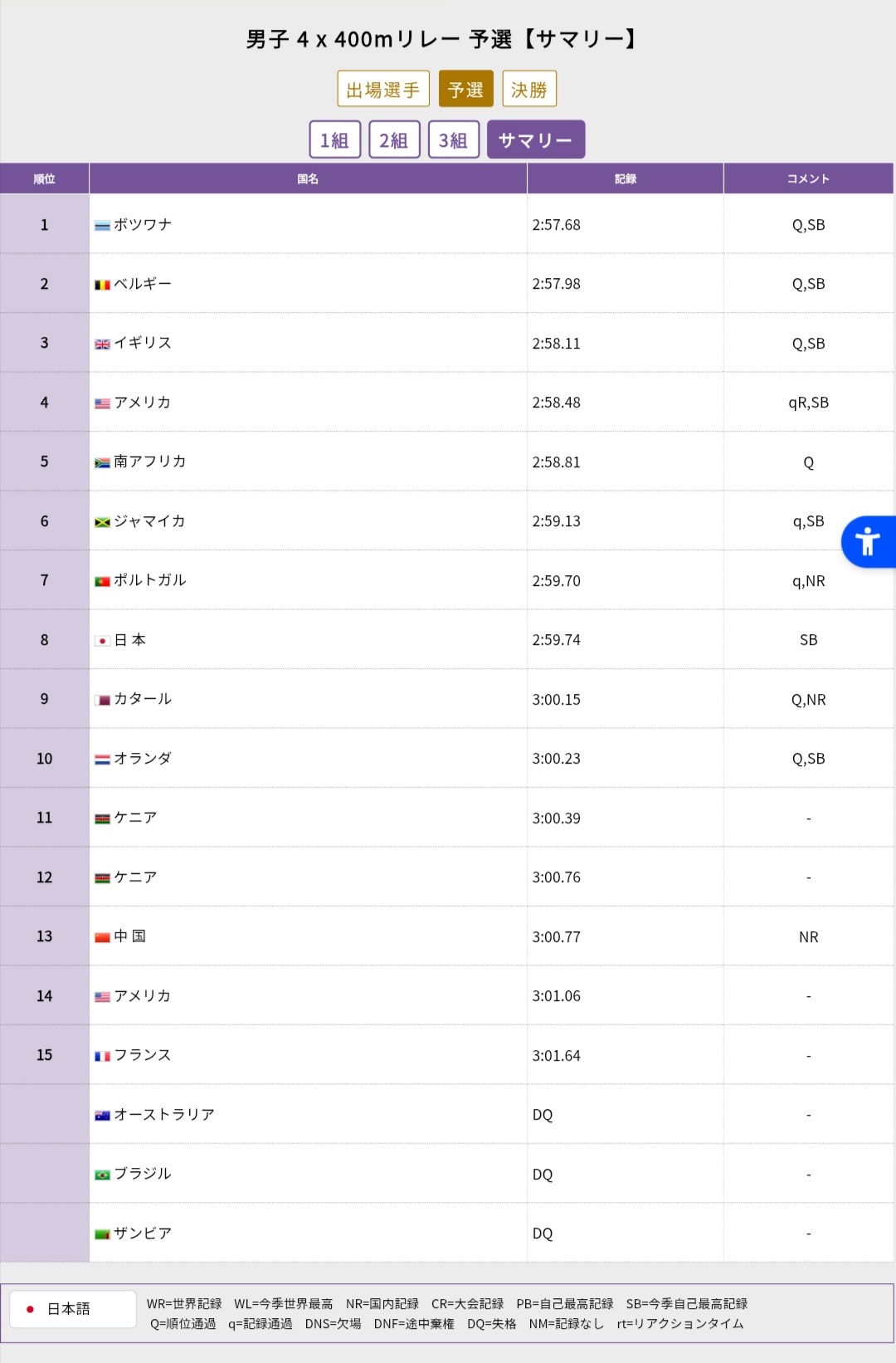Select the サマリー summary button
This screenshot has width=896, height=1363.
point(536,139)
